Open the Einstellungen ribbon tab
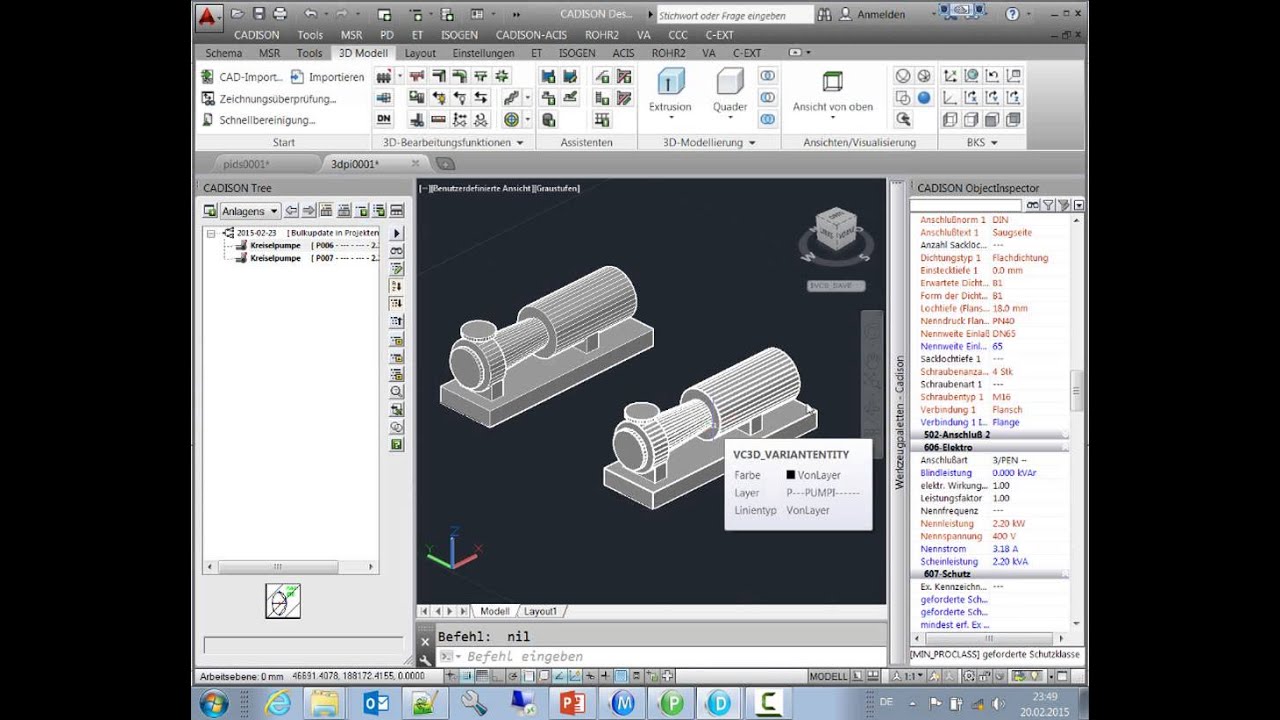The image size is (1280, 720). point(483,53)
